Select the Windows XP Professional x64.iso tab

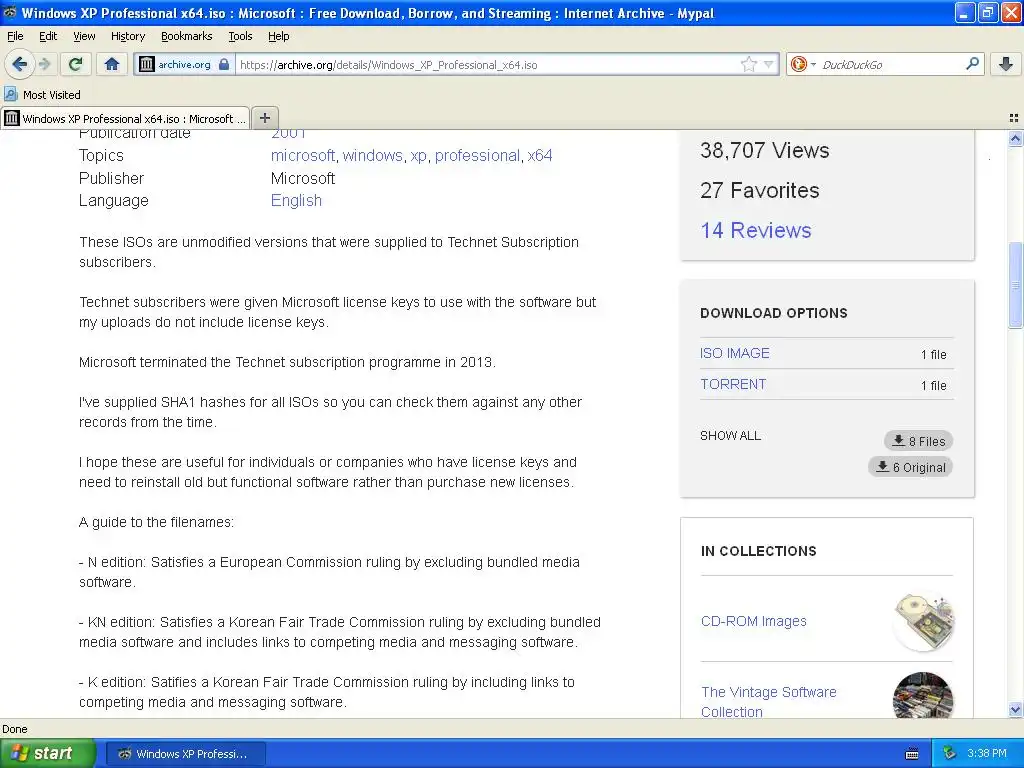pyautogui.click(x=125, y=118)
